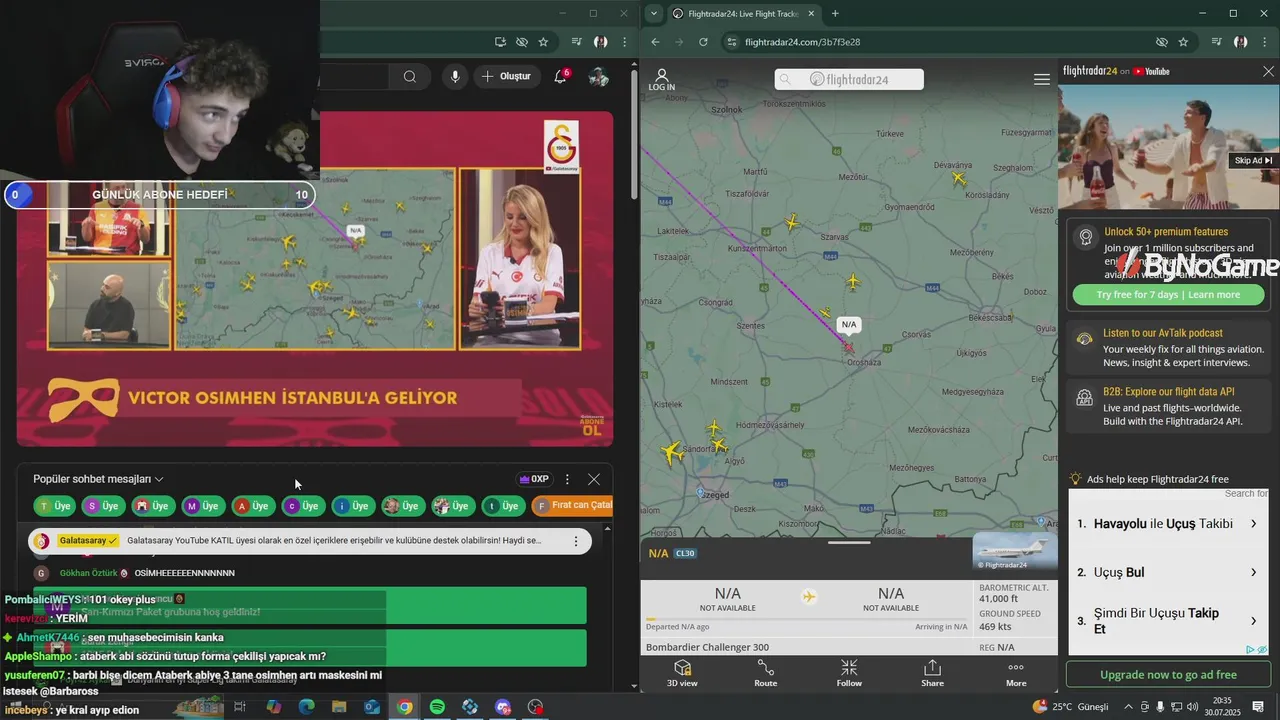The height and width of the screenshot is (720, 1280).
Task: Skip the video ad
Action: click(x=1253, y=160)
